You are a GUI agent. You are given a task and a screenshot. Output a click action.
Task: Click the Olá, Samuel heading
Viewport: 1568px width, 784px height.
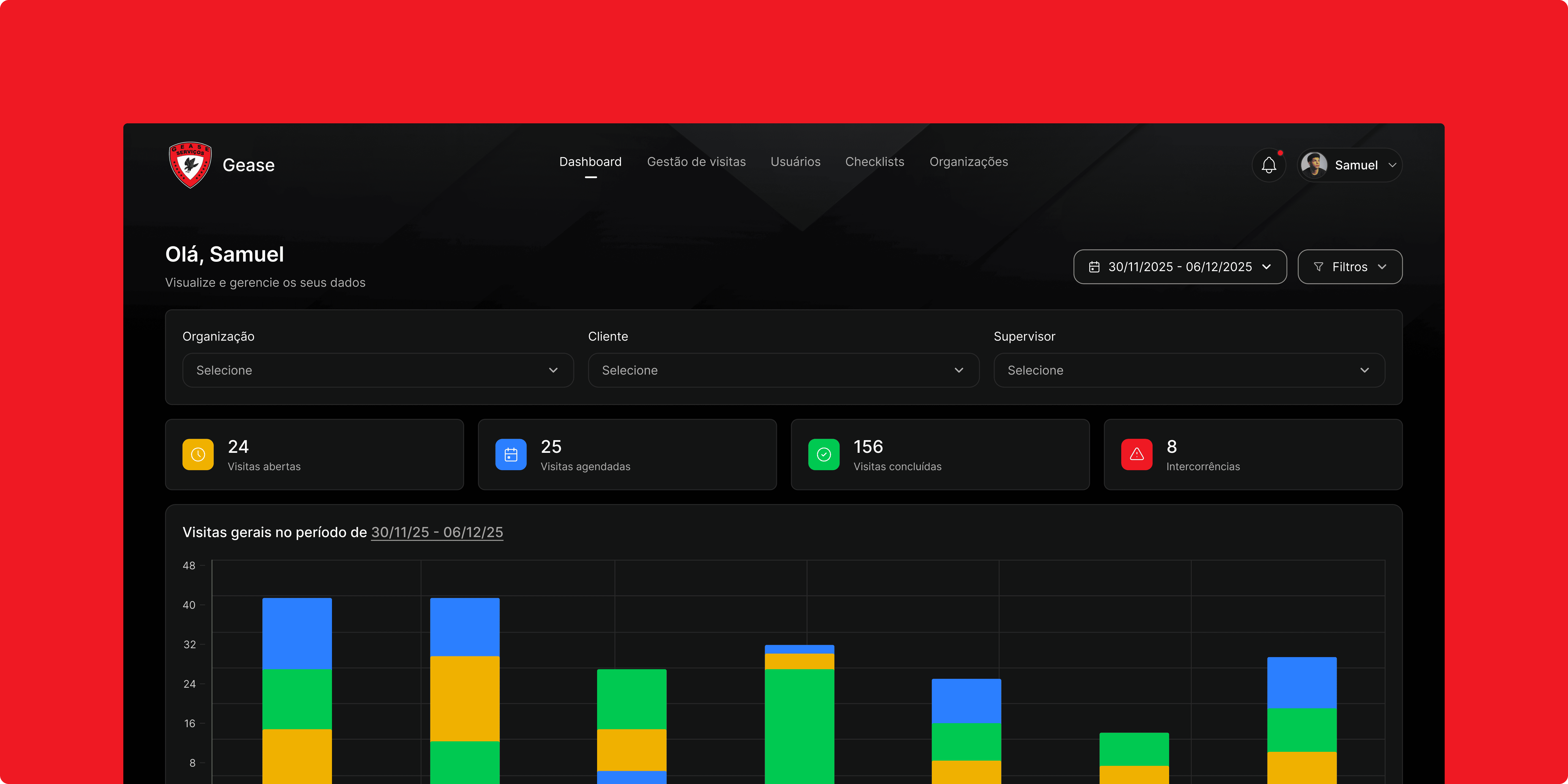225,254
